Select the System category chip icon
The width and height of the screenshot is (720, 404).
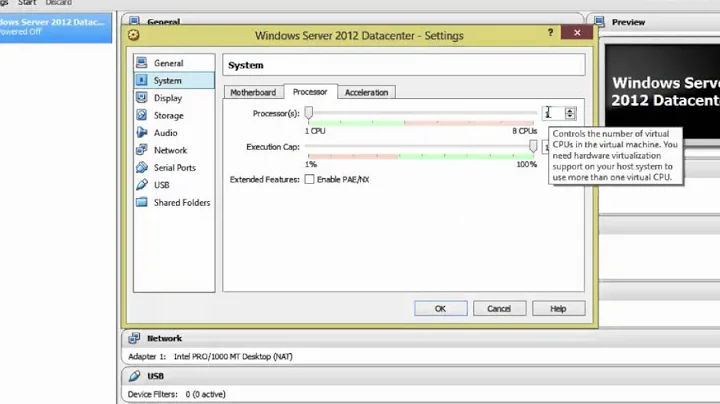[x=142, y=80]
